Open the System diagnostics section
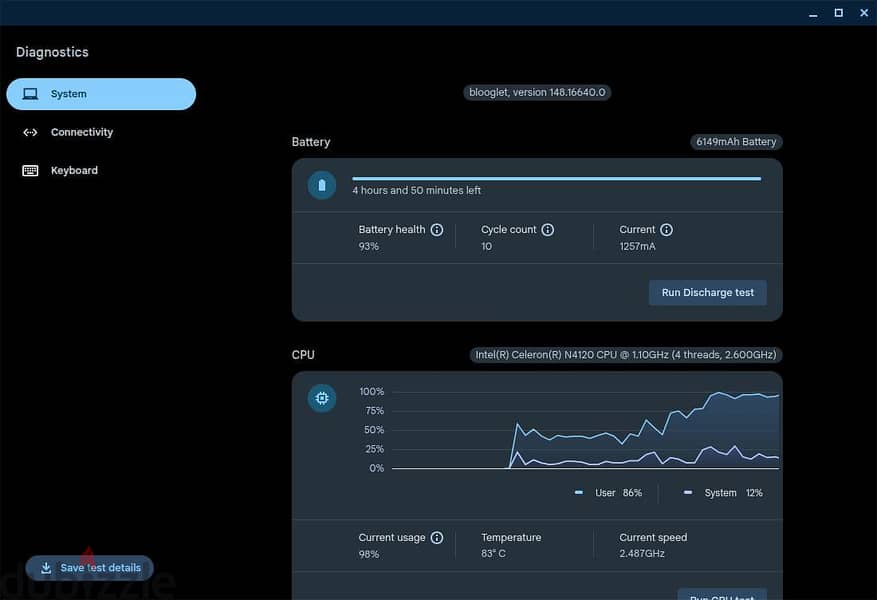The image size is (877, 600). [101, 94]
